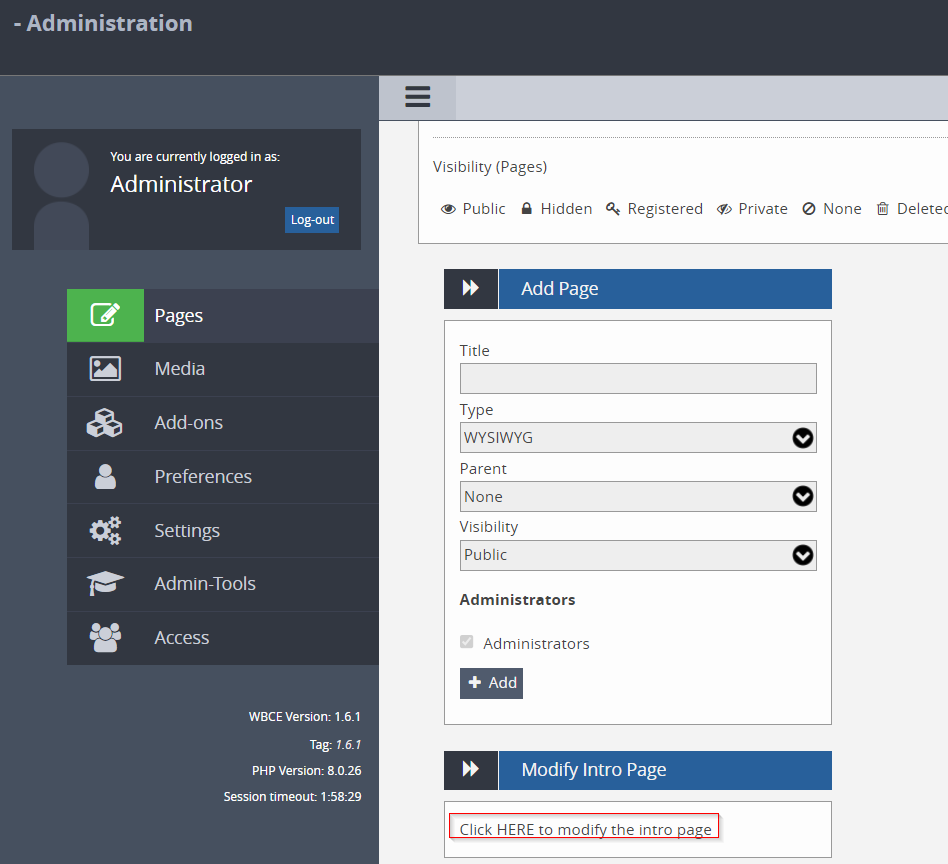
Task: Open the Type dropdown showing WYSIWYG
Action: pyautogui.click(x=638, y=438)
